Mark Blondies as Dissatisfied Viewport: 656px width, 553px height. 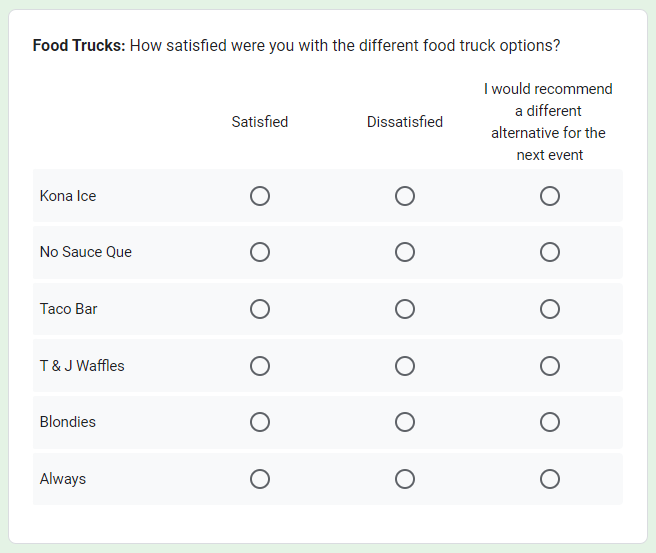(x=405, y=422)
